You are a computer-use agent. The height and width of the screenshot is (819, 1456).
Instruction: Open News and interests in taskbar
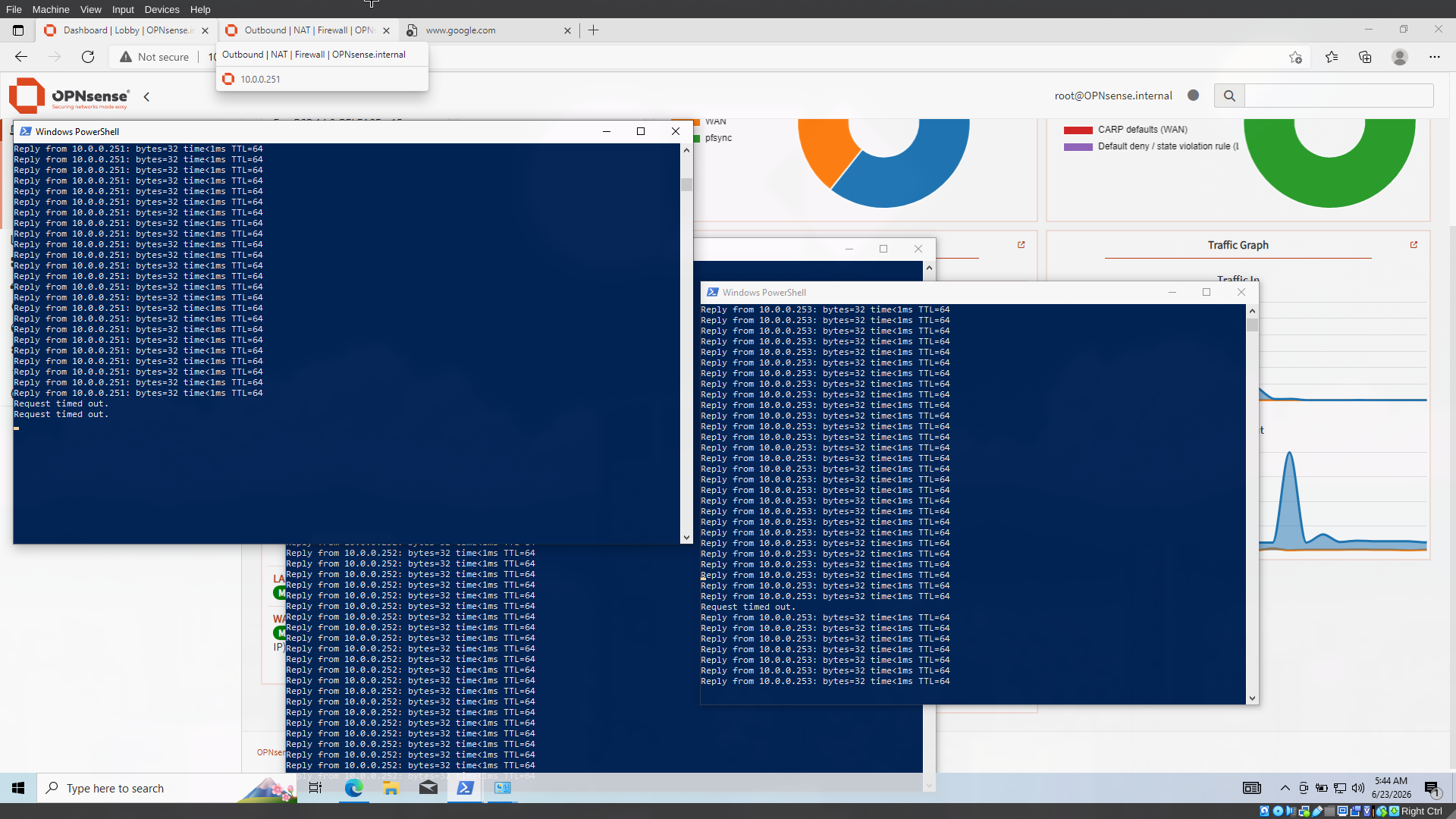1252,789
